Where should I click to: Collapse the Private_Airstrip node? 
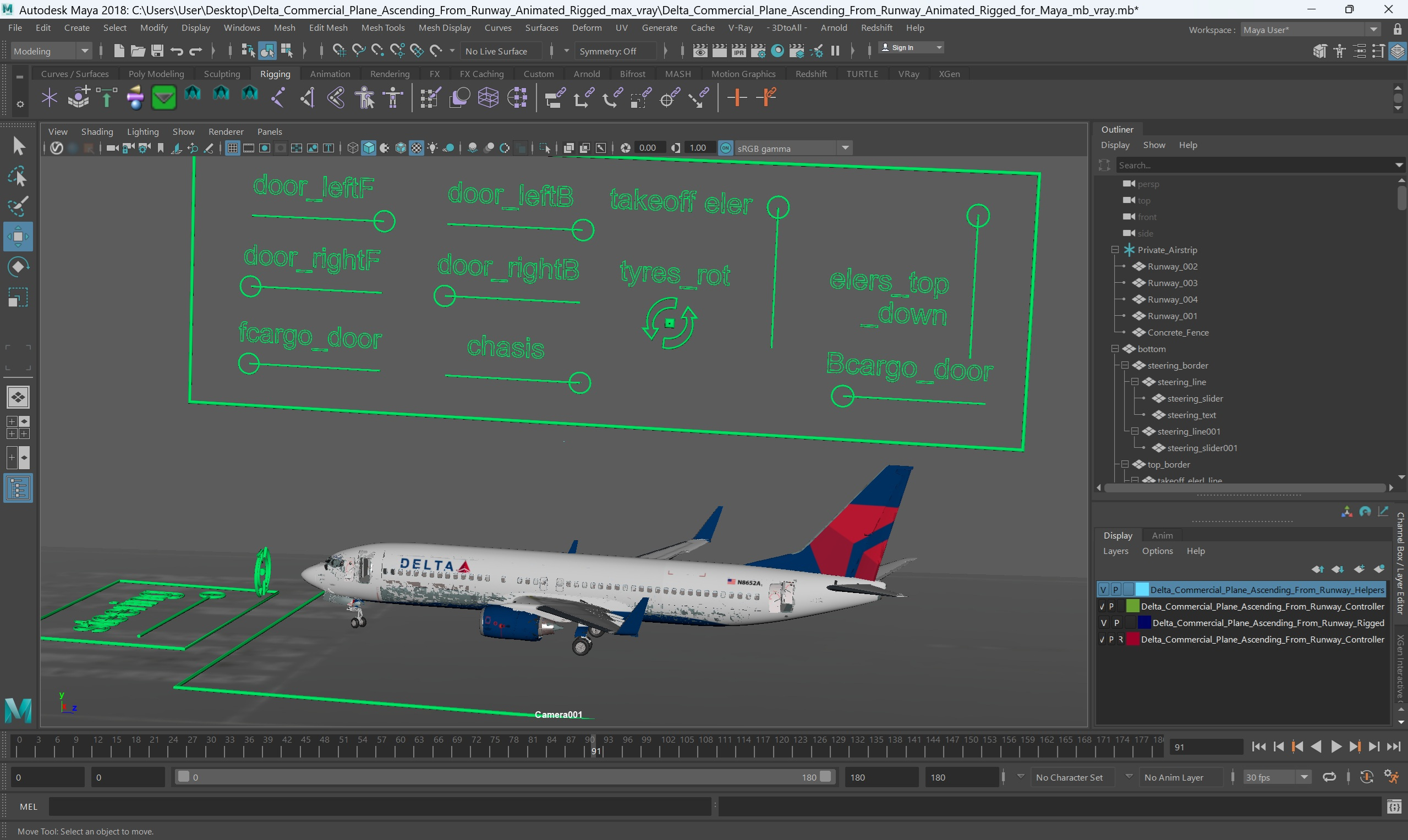point(1115,250)
